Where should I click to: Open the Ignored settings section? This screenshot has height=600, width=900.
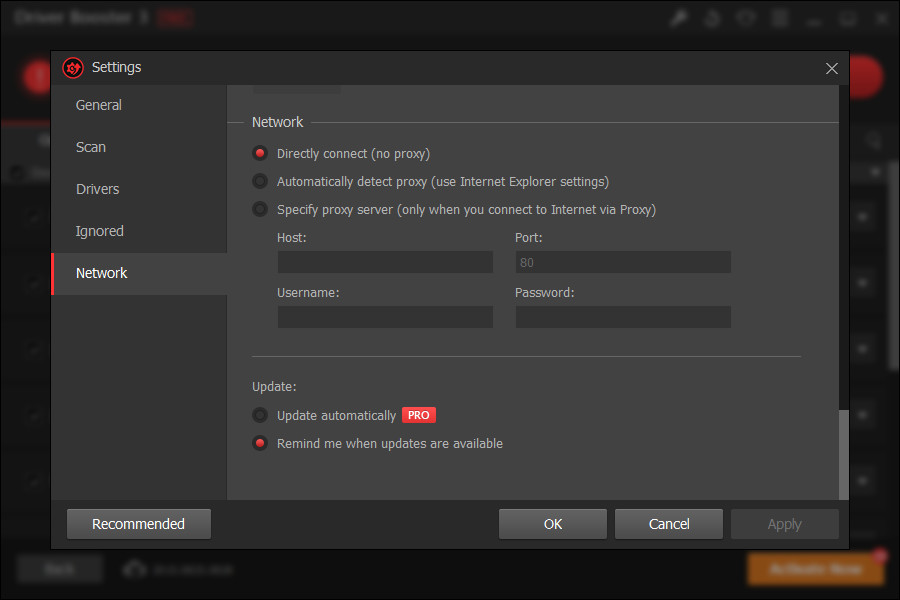point(99,231)
